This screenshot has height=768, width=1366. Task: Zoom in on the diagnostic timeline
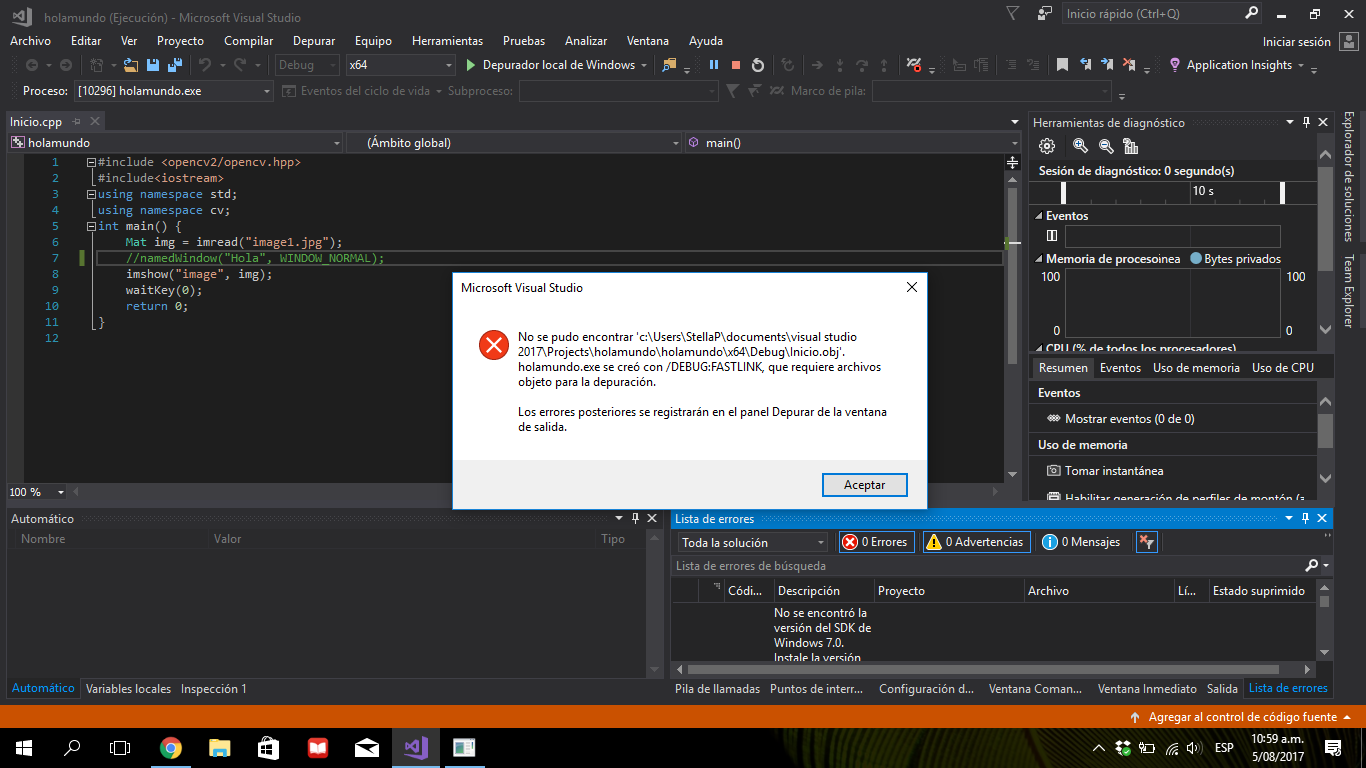[x=1080, y=146]
